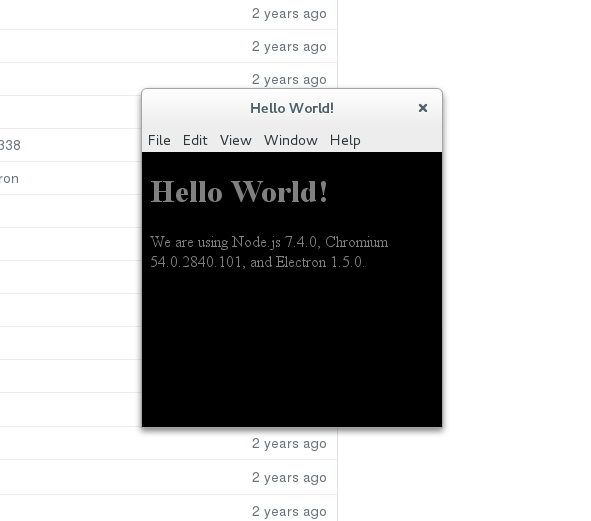
Task: Open the File menu
Action: click(x=159, y=140)
